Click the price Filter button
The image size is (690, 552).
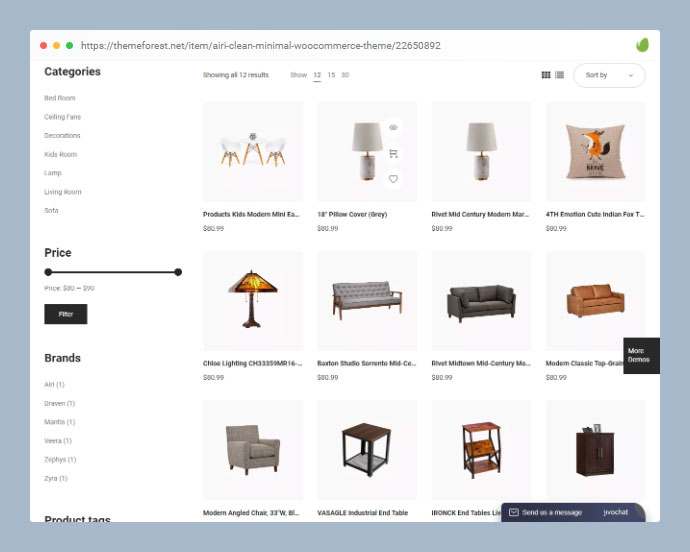point(66,314)
